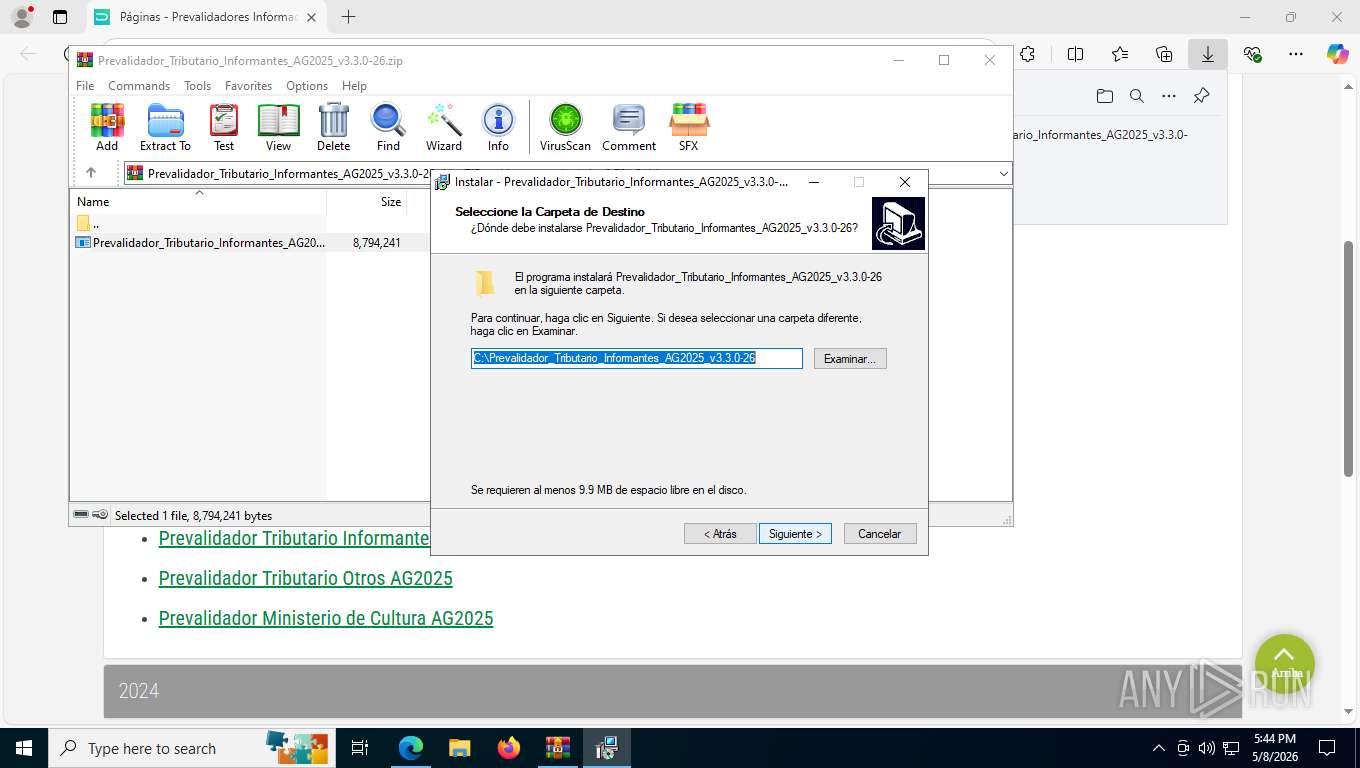Image resolution: width=1360 pixels, height=768 pixels.
Task: Open Edge favorites star icon
Action: tap(1120, 54)
